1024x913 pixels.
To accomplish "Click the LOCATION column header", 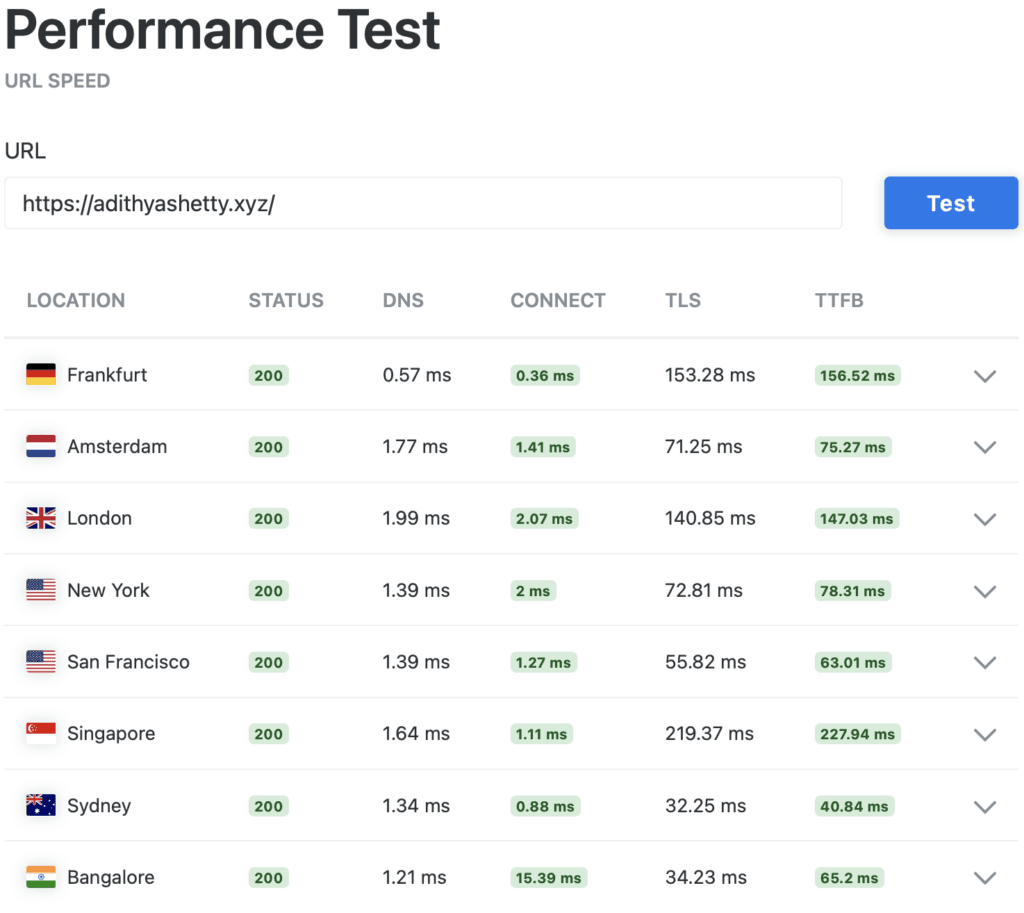I will pyautogui.click(x=76, y=300).
